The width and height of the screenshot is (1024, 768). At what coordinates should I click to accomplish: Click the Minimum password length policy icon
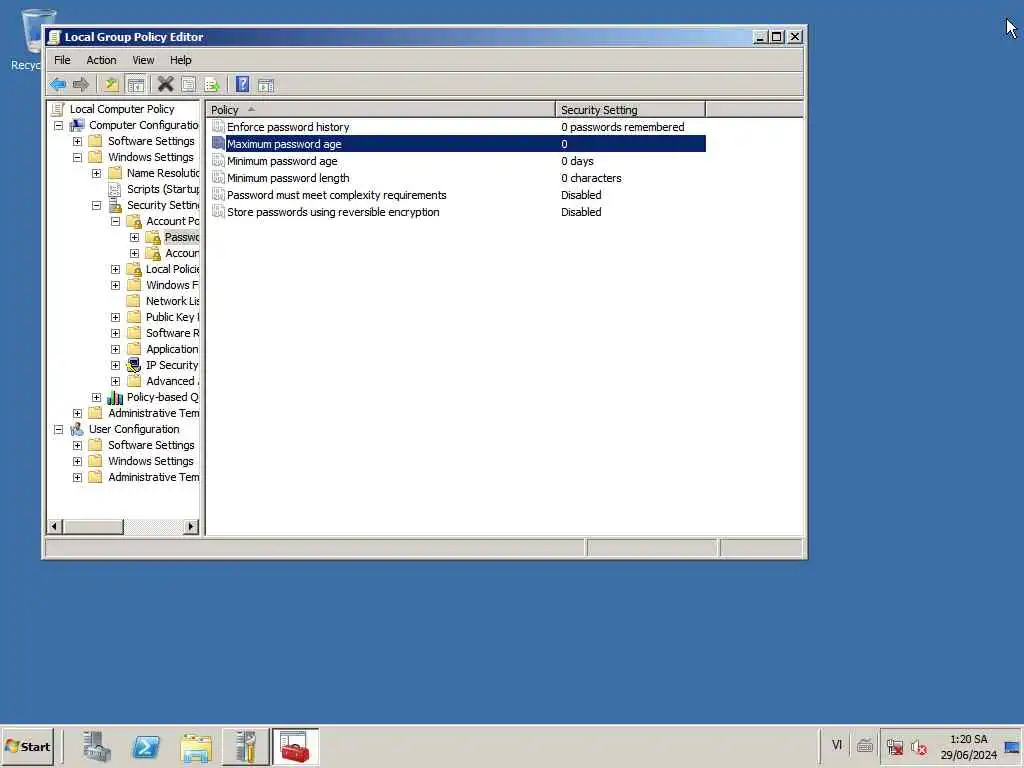[218, 178]
